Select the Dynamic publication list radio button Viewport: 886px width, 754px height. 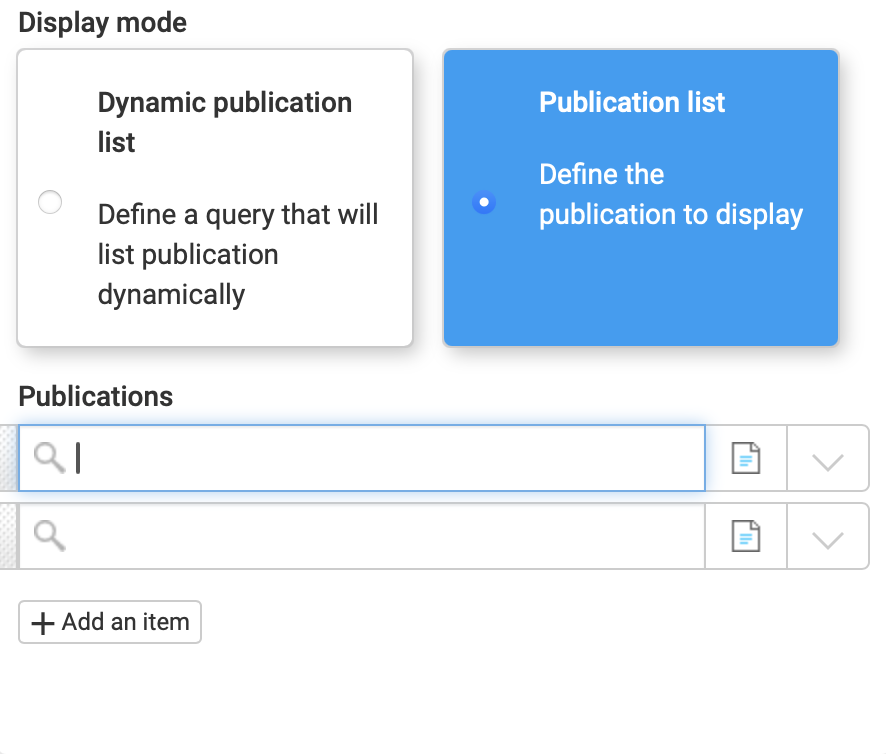[50, 203]
